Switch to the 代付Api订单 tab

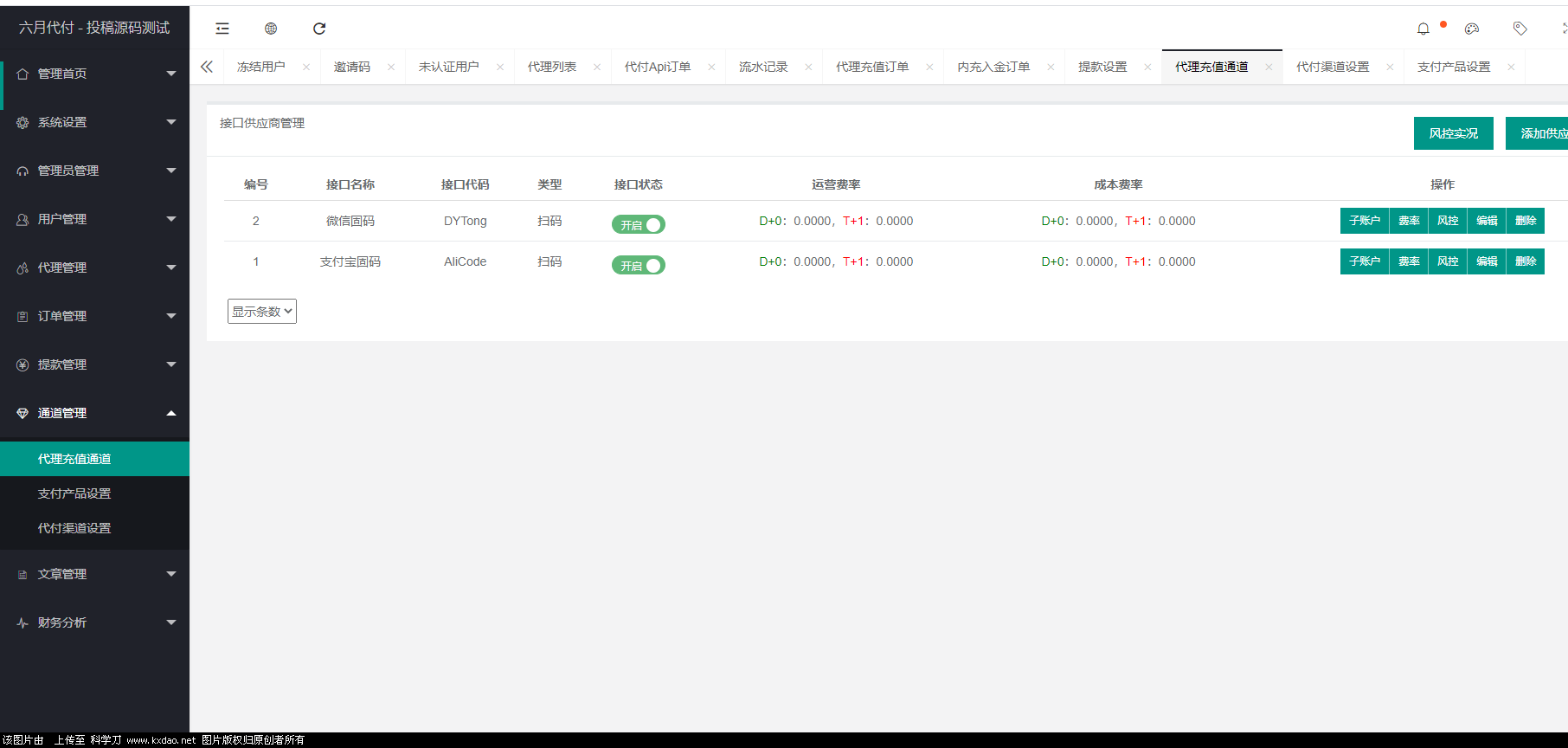tap(658, 67)
